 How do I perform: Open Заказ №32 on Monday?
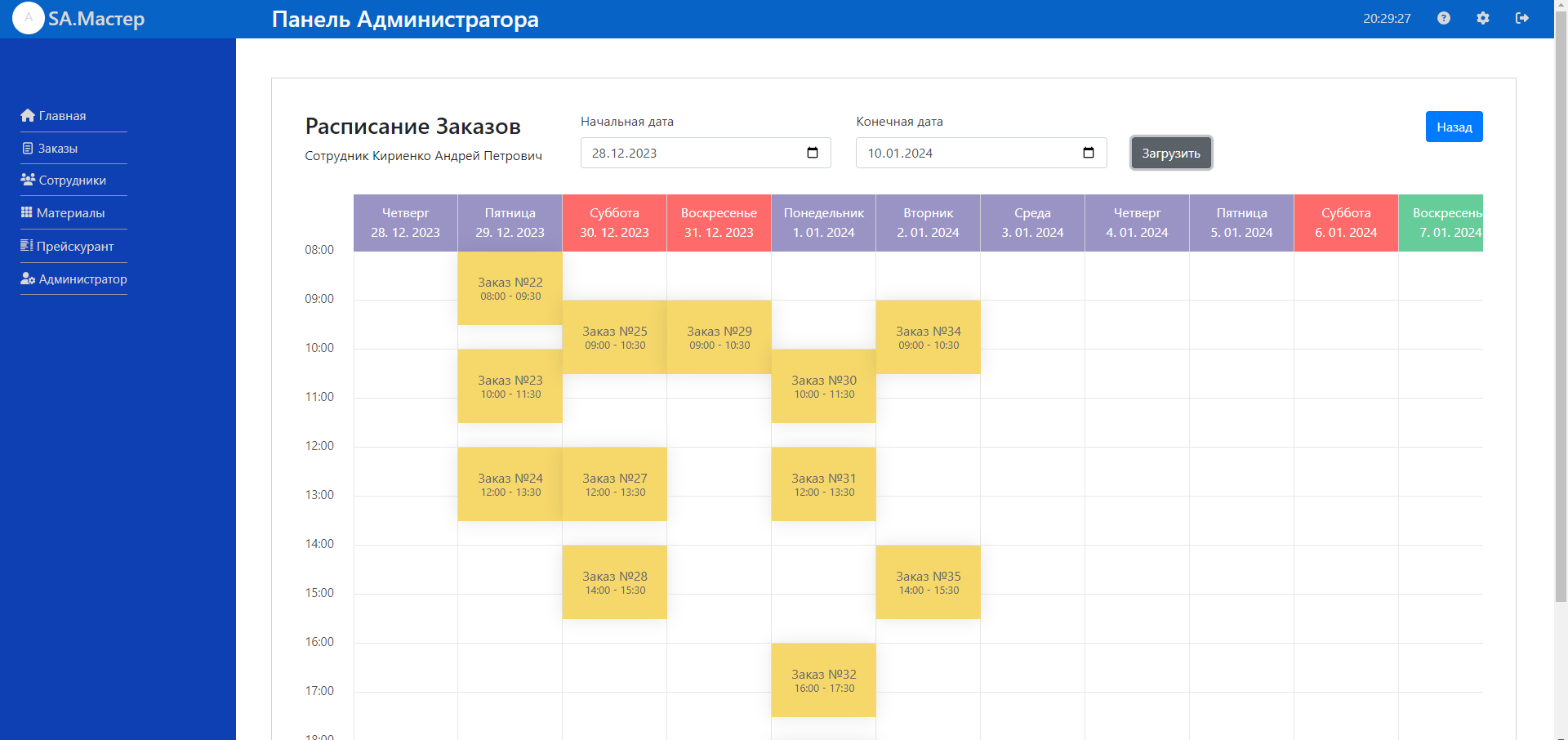823,680
